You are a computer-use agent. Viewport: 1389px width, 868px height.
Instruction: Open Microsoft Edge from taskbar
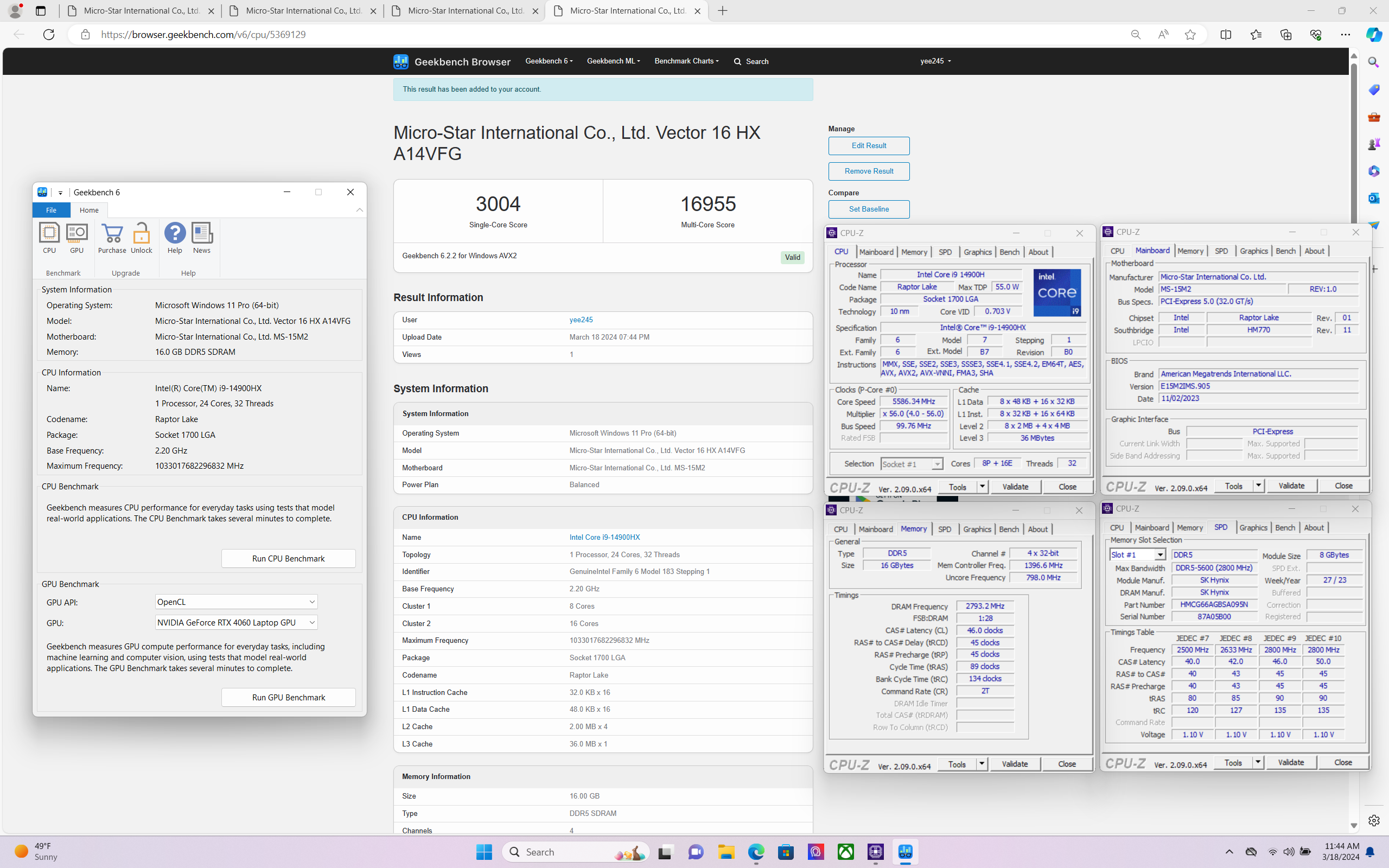[756, 852]
